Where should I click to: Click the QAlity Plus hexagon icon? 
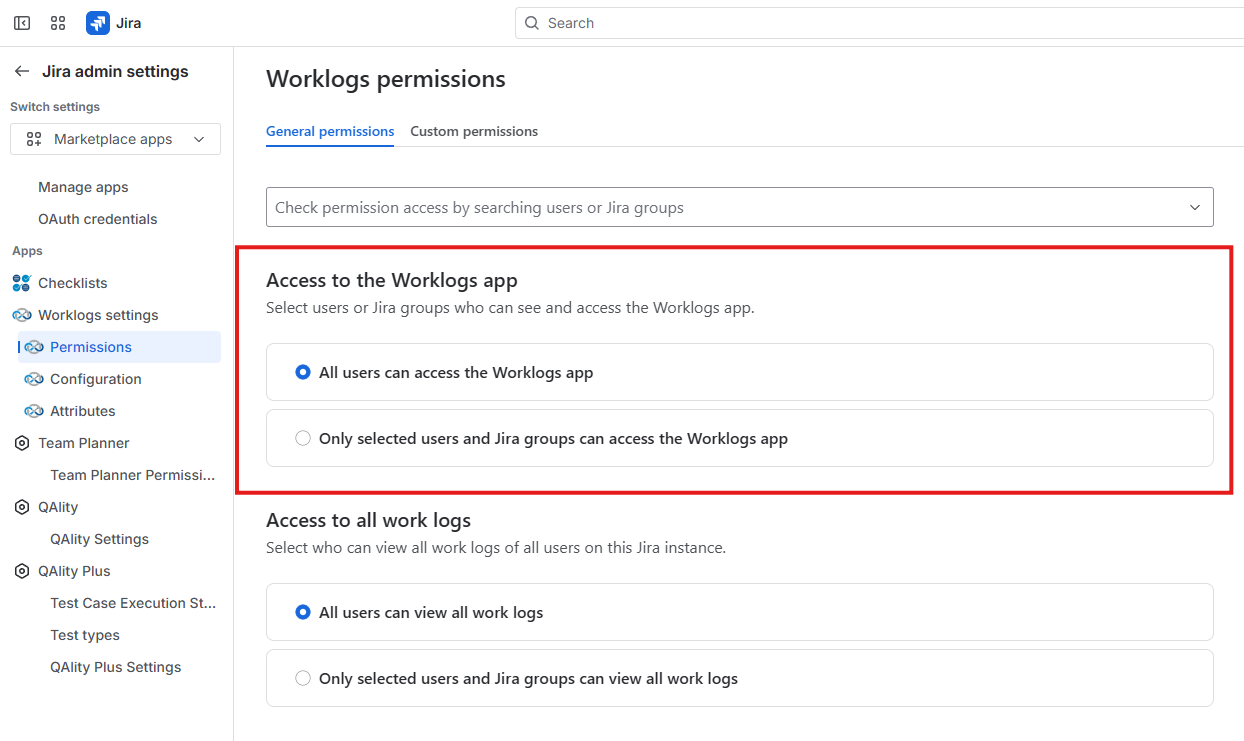(x=22, y=571)
